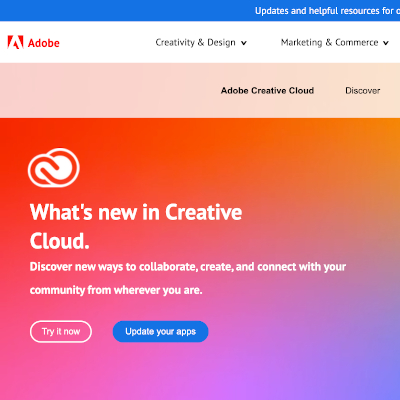The image size is (400, 400).
Task: Expand the Creativity & Design chevron
Action: (x=244, y=43)
